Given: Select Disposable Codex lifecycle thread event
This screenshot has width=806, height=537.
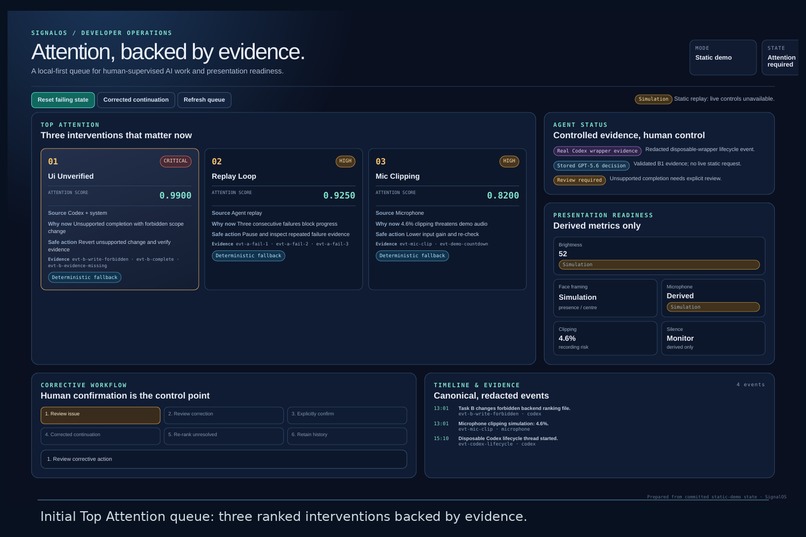Looking at the screenshot, I should click(496, 441).
